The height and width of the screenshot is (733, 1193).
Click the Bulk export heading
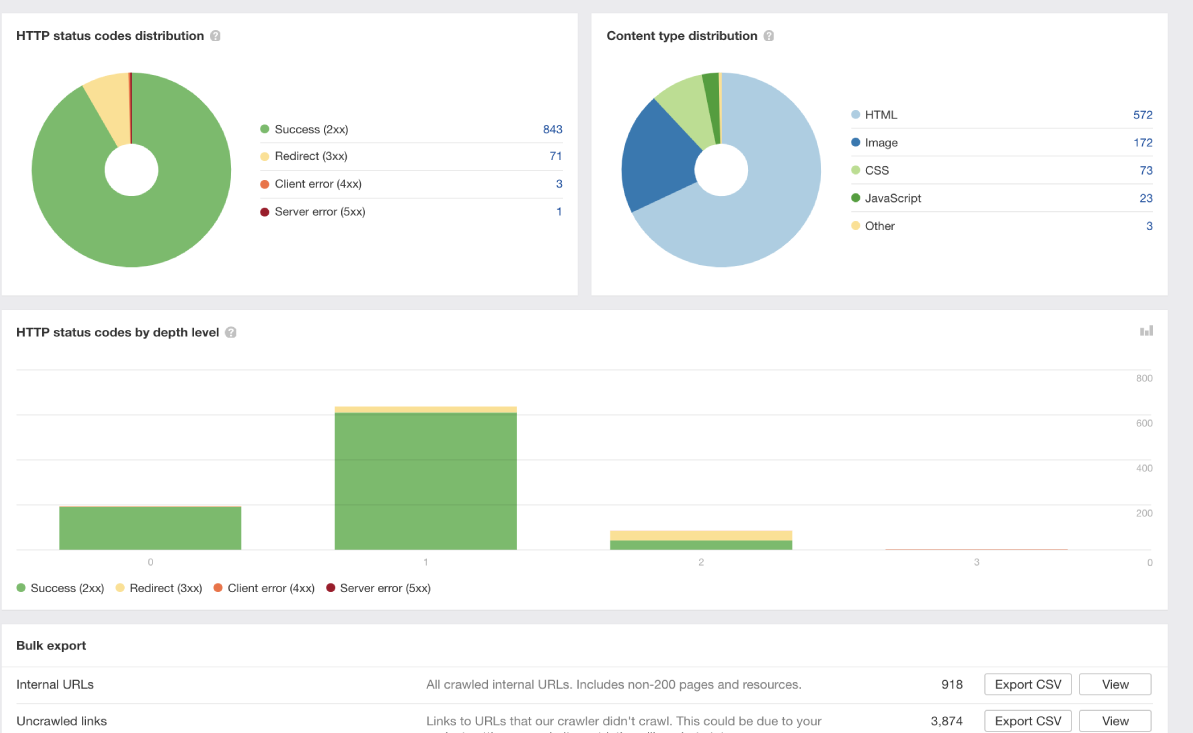click(x=51, y=645)
